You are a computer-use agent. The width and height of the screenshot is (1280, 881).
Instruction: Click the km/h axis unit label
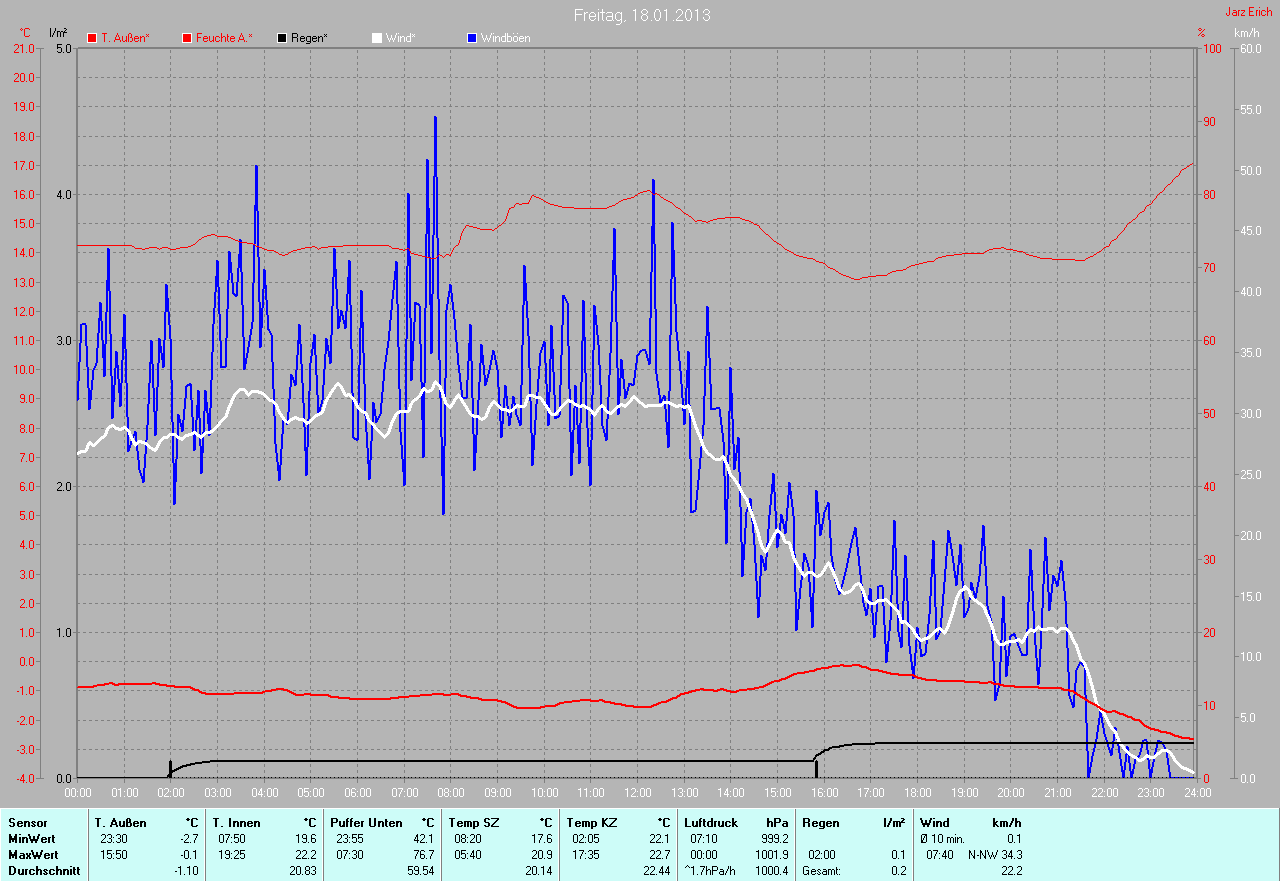[x=1246, y=33]
